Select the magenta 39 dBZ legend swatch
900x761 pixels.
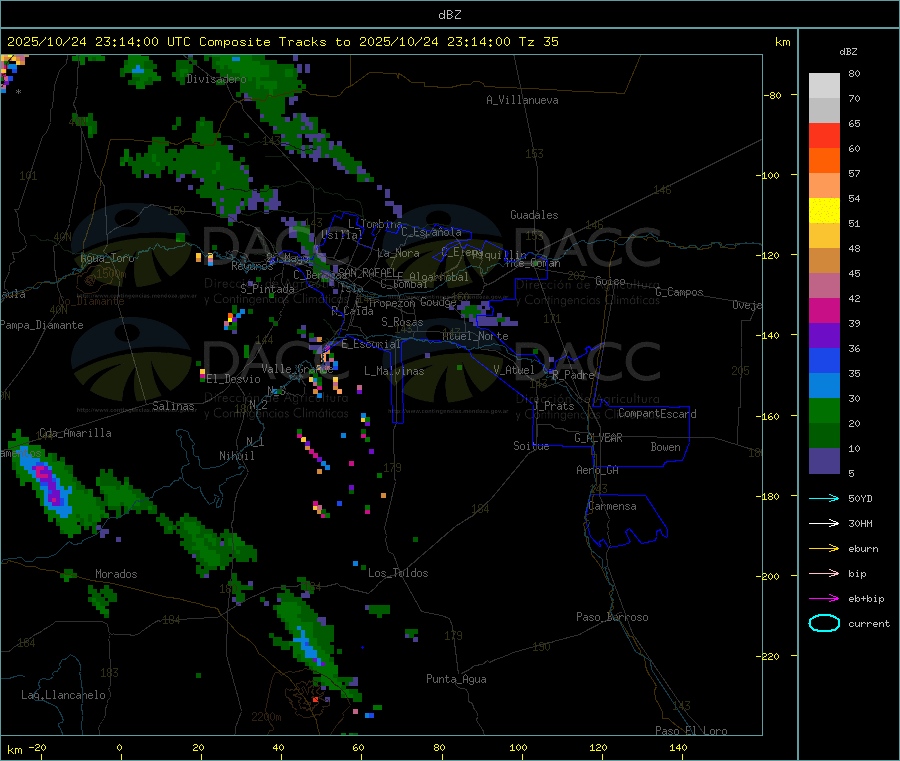click(x=824, y=310)
